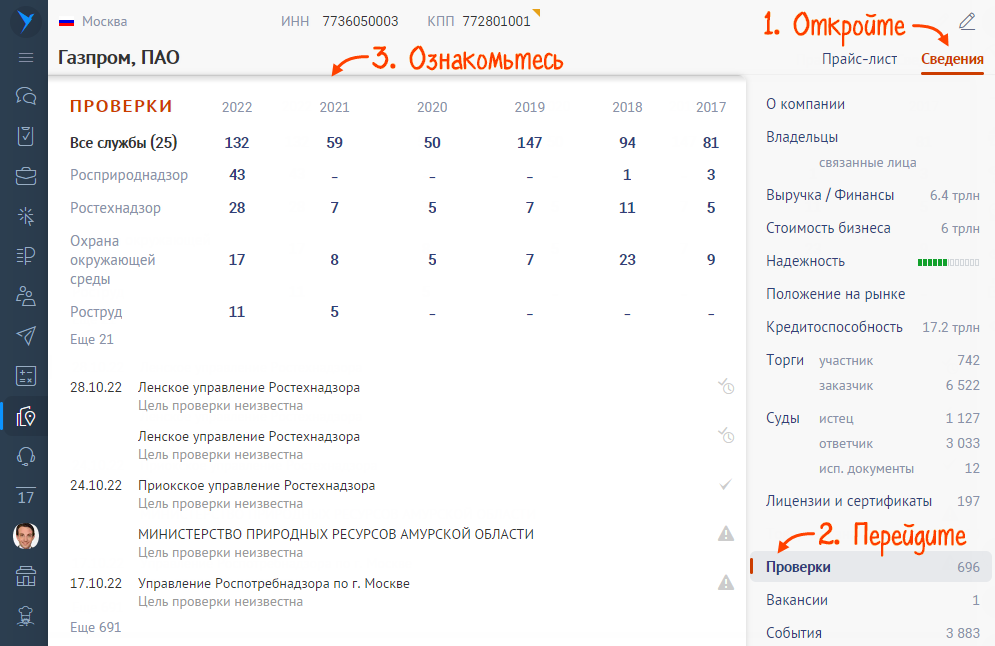Screen dimensions: 995x646
Task: Click the checkmark icon for Приокское управление row
Action: pyautogui.click(x=725, y=485)
